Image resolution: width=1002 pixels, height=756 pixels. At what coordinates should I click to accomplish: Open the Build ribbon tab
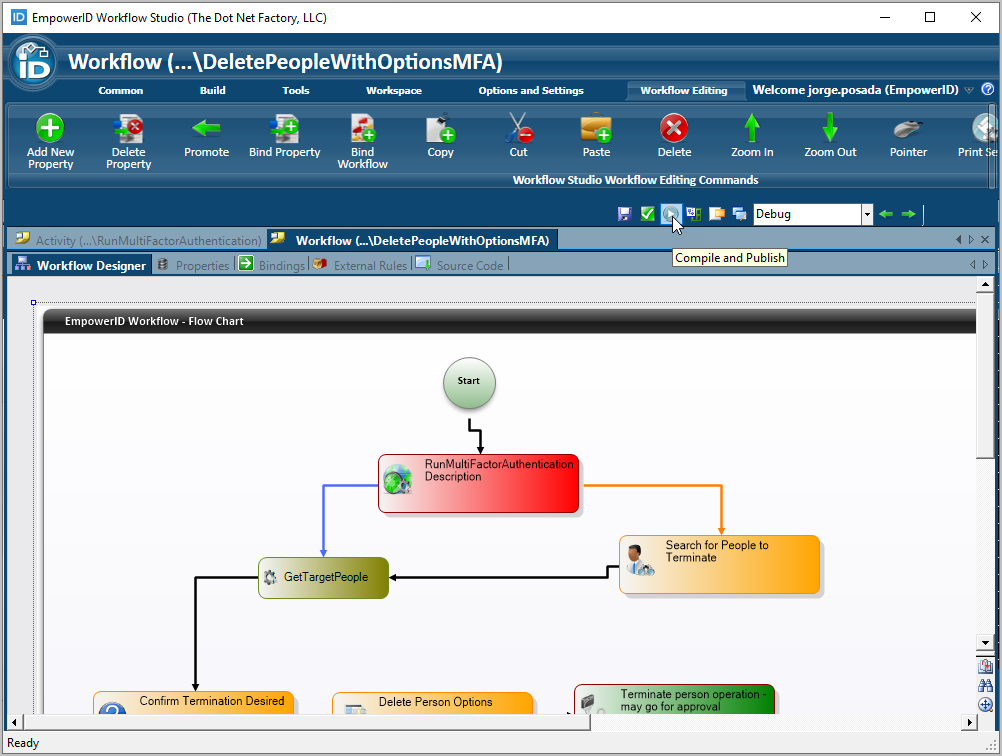pos(213,91)
